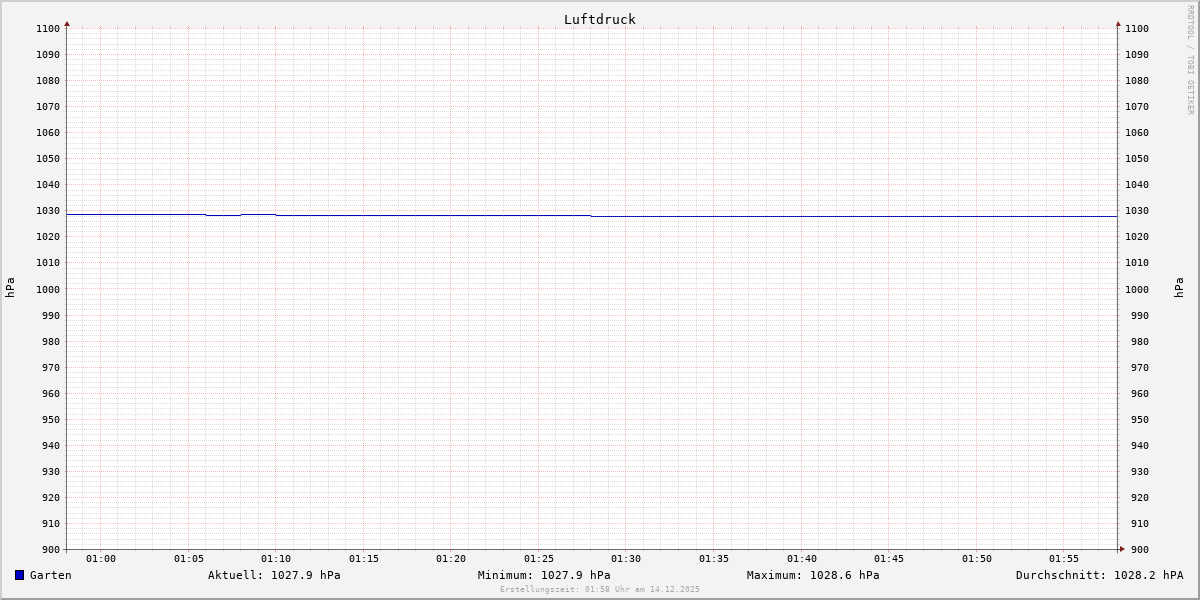Click the right hPa axis unit label

click(1179, 288)
